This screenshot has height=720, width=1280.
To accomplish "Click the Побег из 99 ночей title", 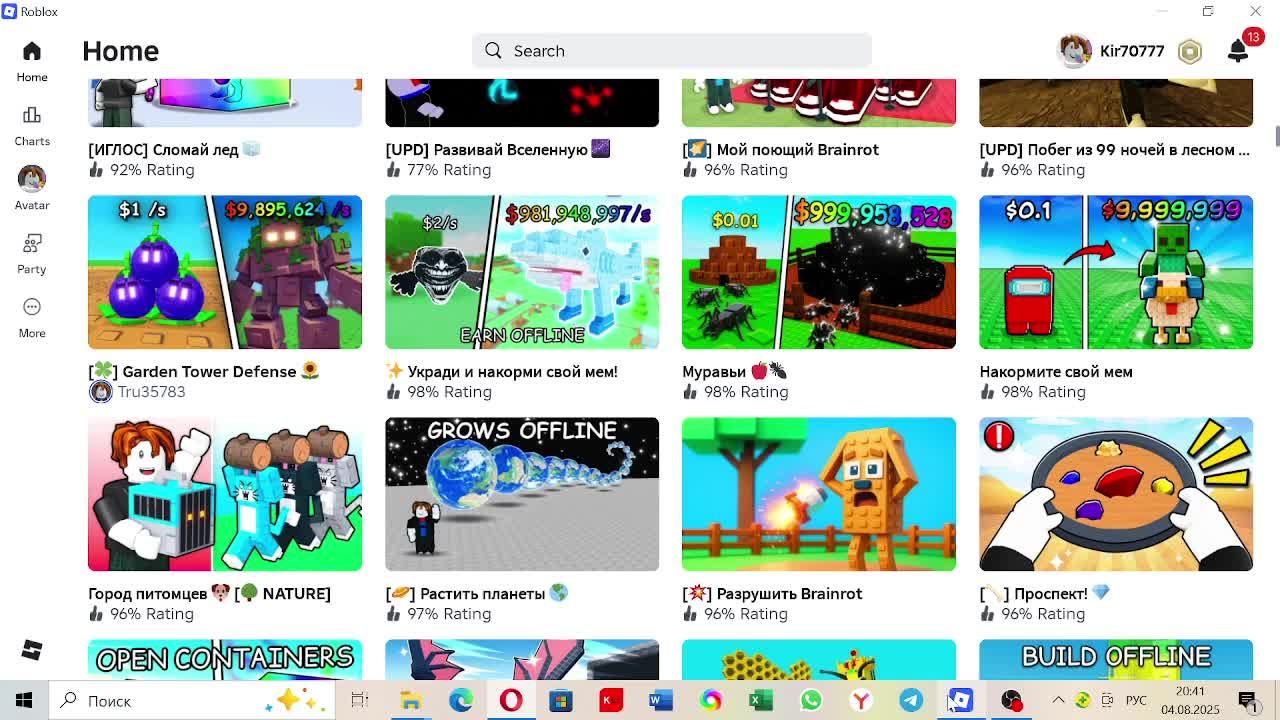I will point(1114,149).
